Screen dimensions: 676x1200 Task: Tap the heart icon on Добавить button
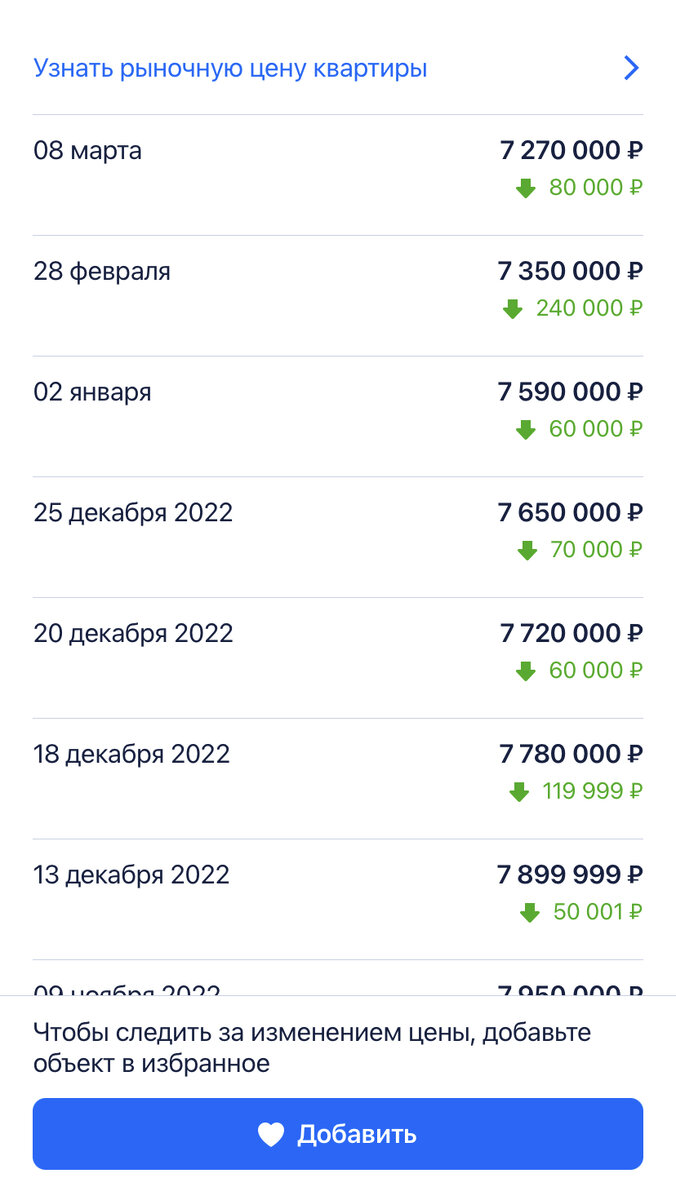(271, 1134)
